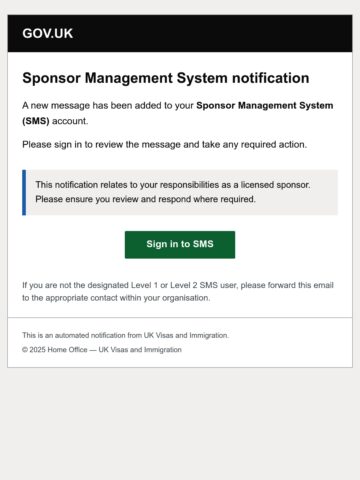This screenshot has width=360, height=480.
Task: Click the horizontal divider above the footer
Action: click(x=180, y=317)
